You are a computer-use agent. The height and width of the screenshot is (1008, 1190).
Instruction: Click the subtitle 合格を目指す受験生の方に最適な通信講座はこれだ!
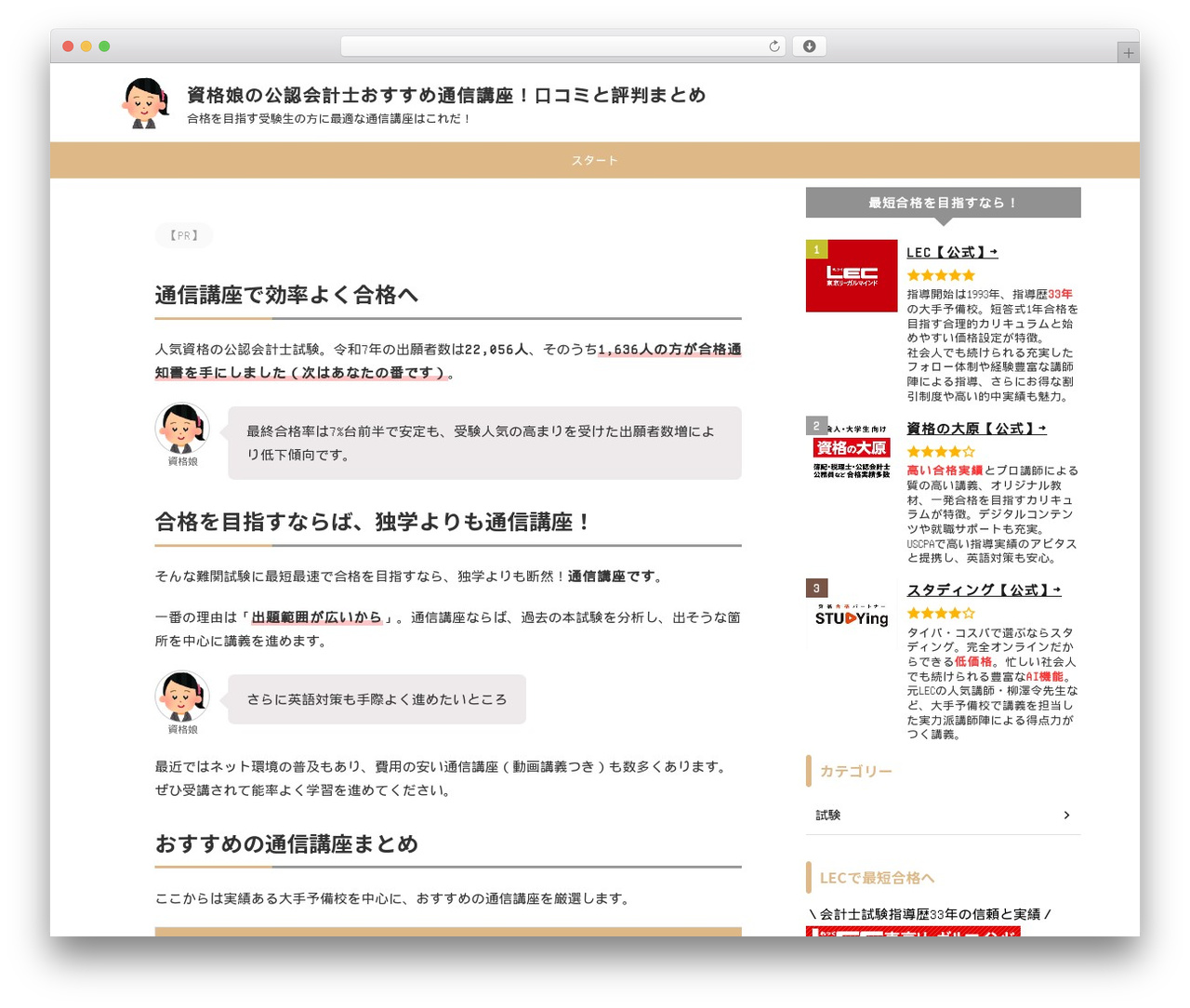click(x=329, y=119)
